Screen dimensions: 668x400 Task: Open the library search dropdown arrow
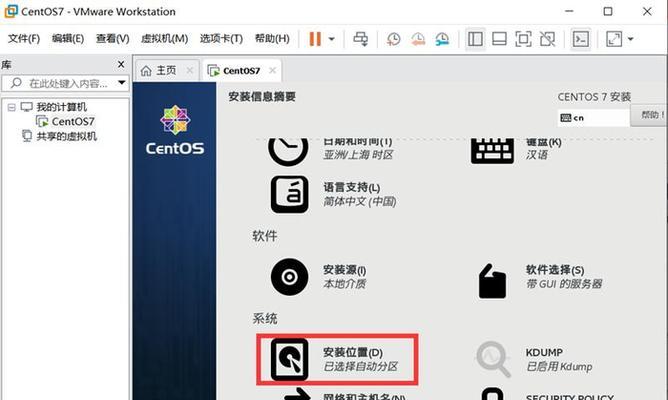tap(122, 83)
